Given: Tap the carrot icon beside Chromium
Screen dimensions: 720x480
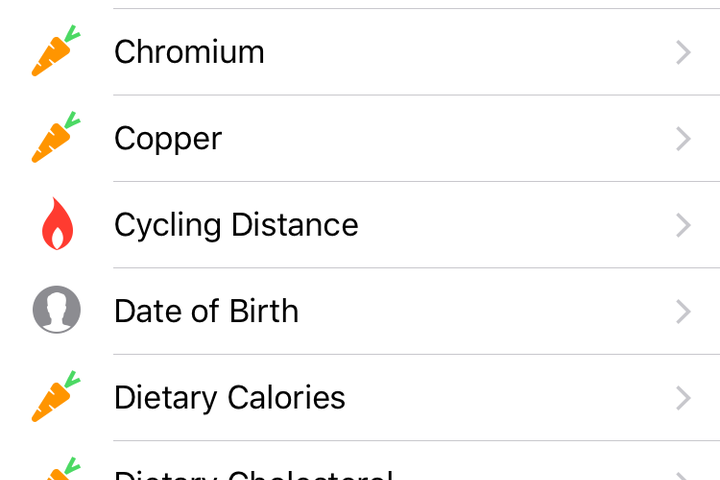Looking at the screenshot, I should 56,51.
